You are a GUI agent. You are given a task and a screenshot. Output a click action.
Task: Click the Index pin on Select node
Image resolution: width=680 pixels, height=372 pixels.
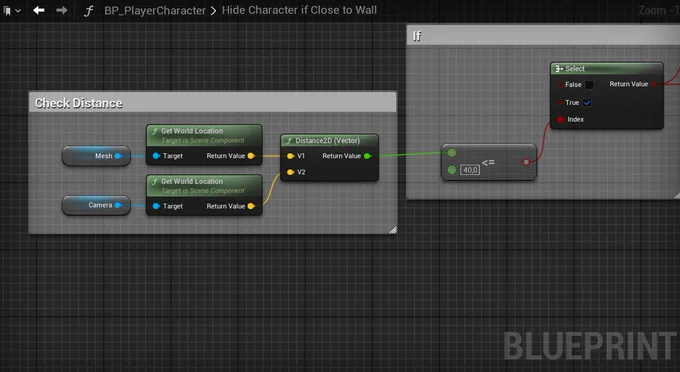[x=561, y=119]
